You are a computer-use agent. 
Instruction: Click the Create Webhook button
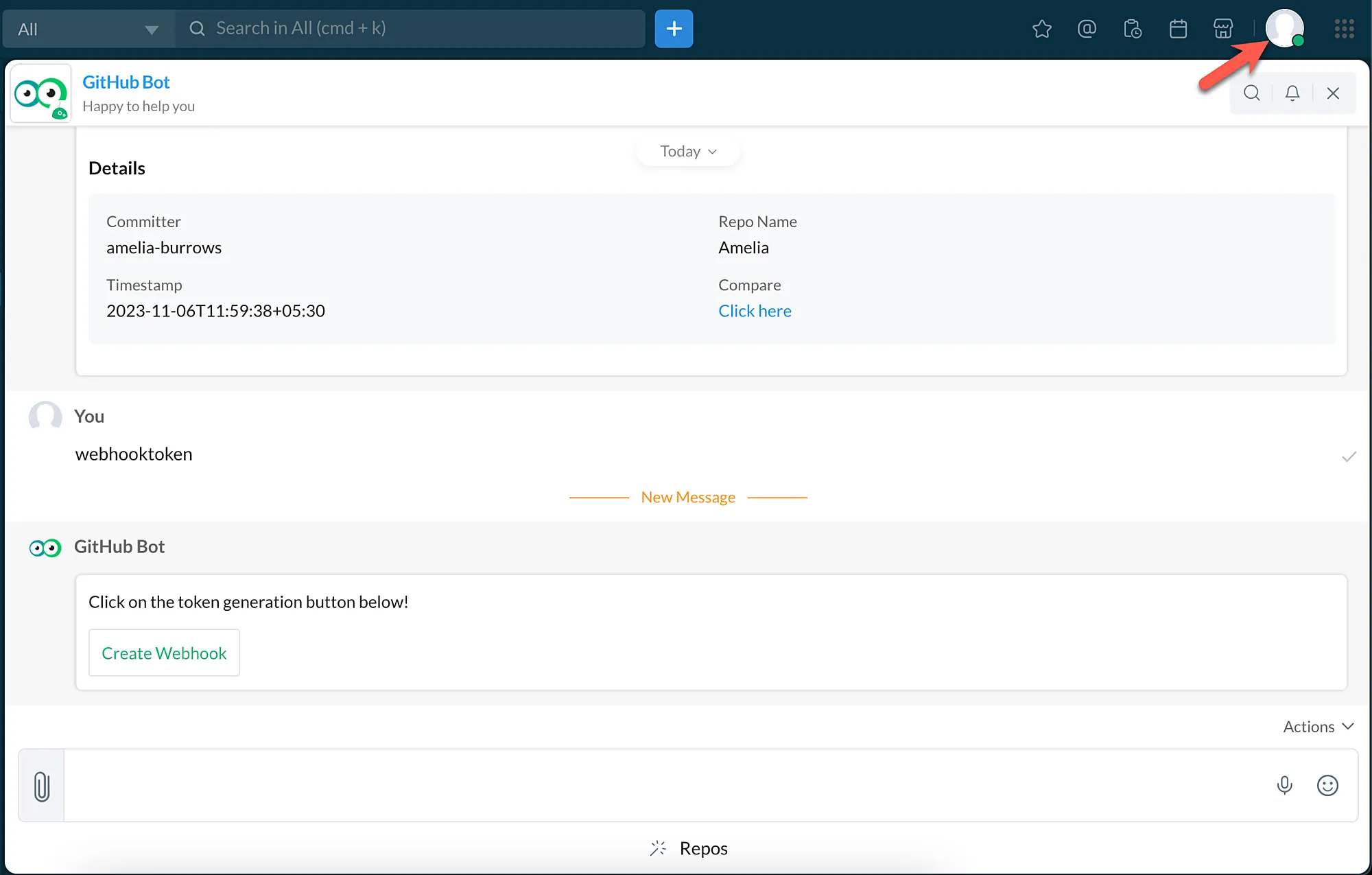click(x=164, y=653)
